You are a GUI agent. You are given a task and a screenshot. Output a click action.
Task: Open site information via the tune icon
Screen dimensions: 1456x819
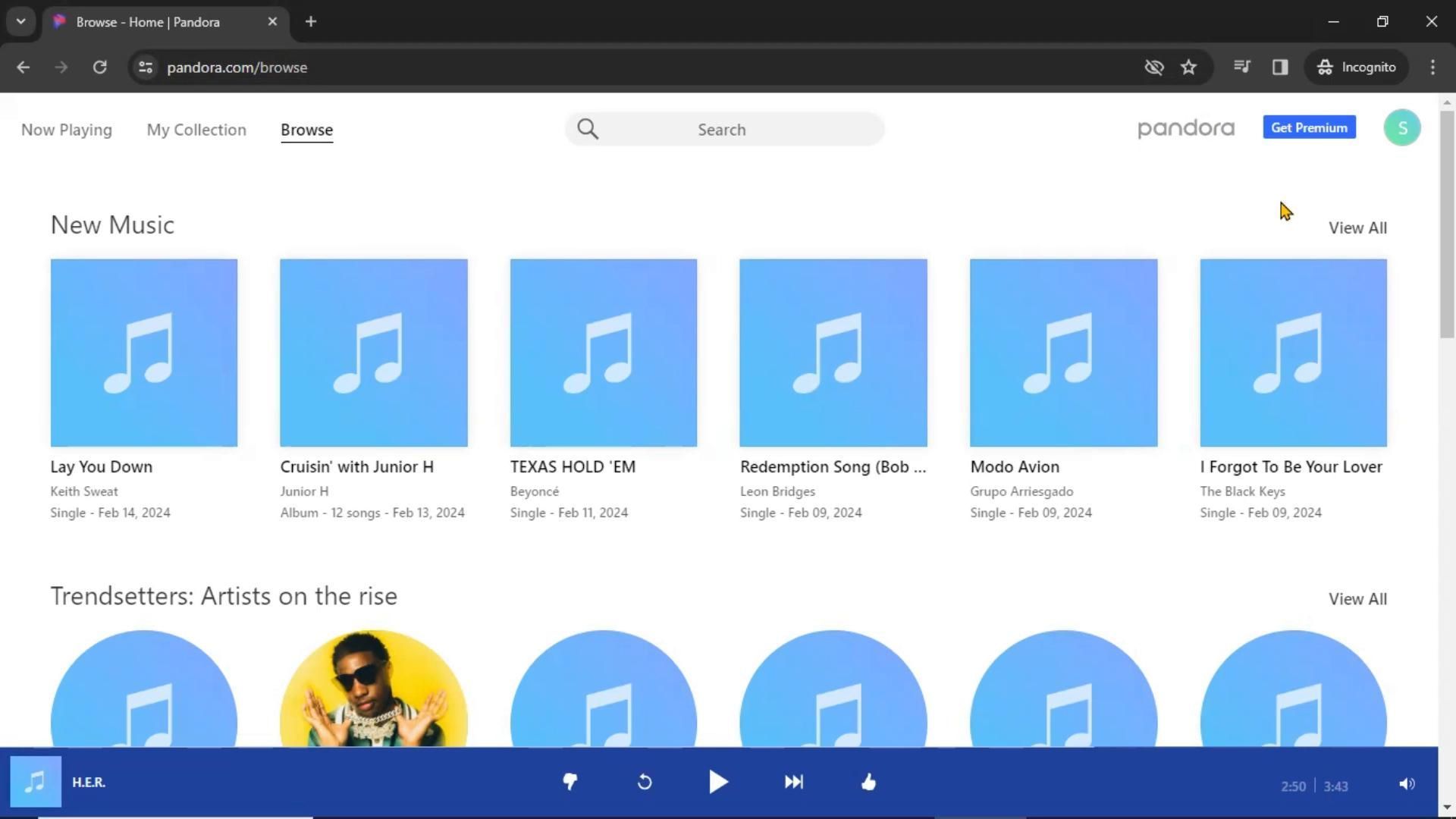coord(145,67)
